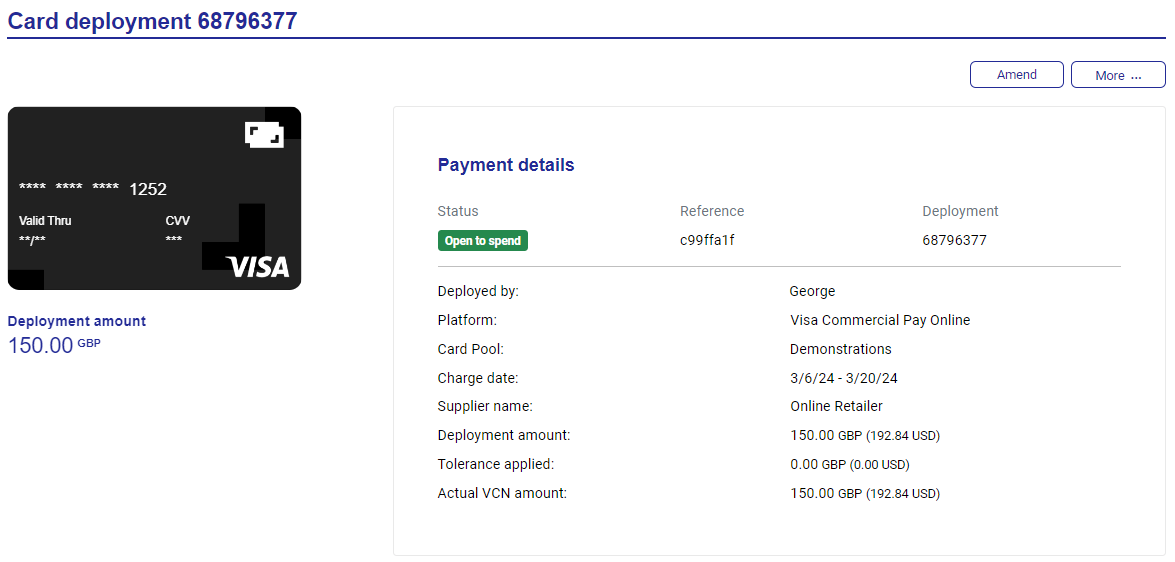Image resolution: width=1175 pixels, height=562 pixels.
Task: Click the 150.00 GBP amount below the card
Action: (x=54, y=345)
